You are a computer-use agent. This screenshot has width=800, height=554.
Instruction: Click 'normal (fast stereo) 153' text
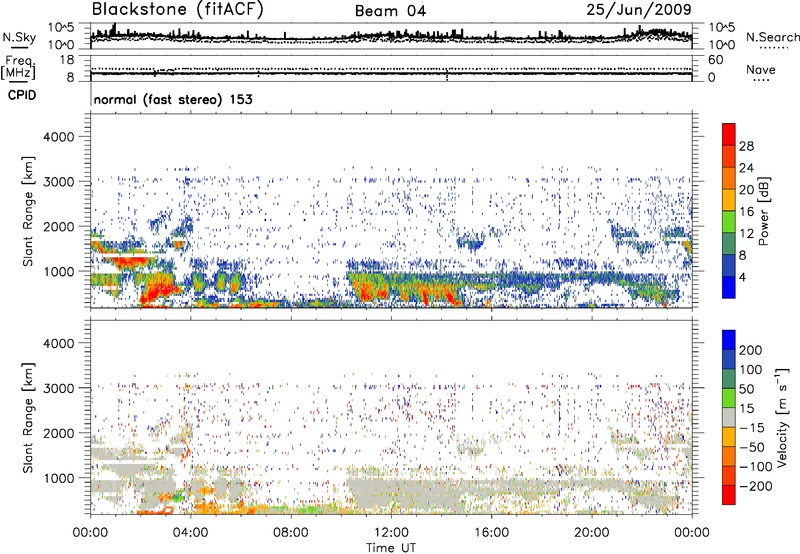173,99
